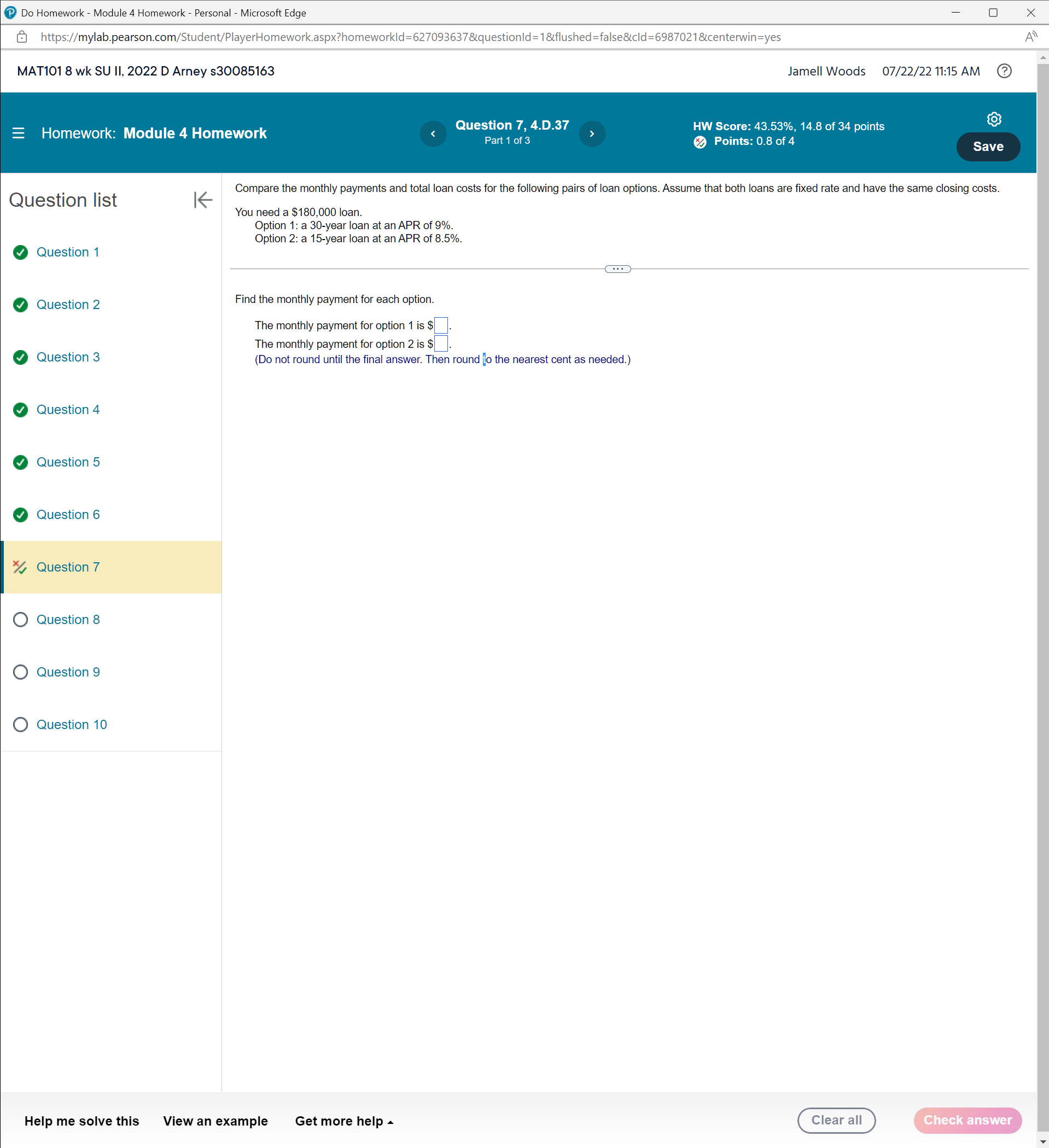
Task: Click the Clear all button
Action: pos(836,1120)
